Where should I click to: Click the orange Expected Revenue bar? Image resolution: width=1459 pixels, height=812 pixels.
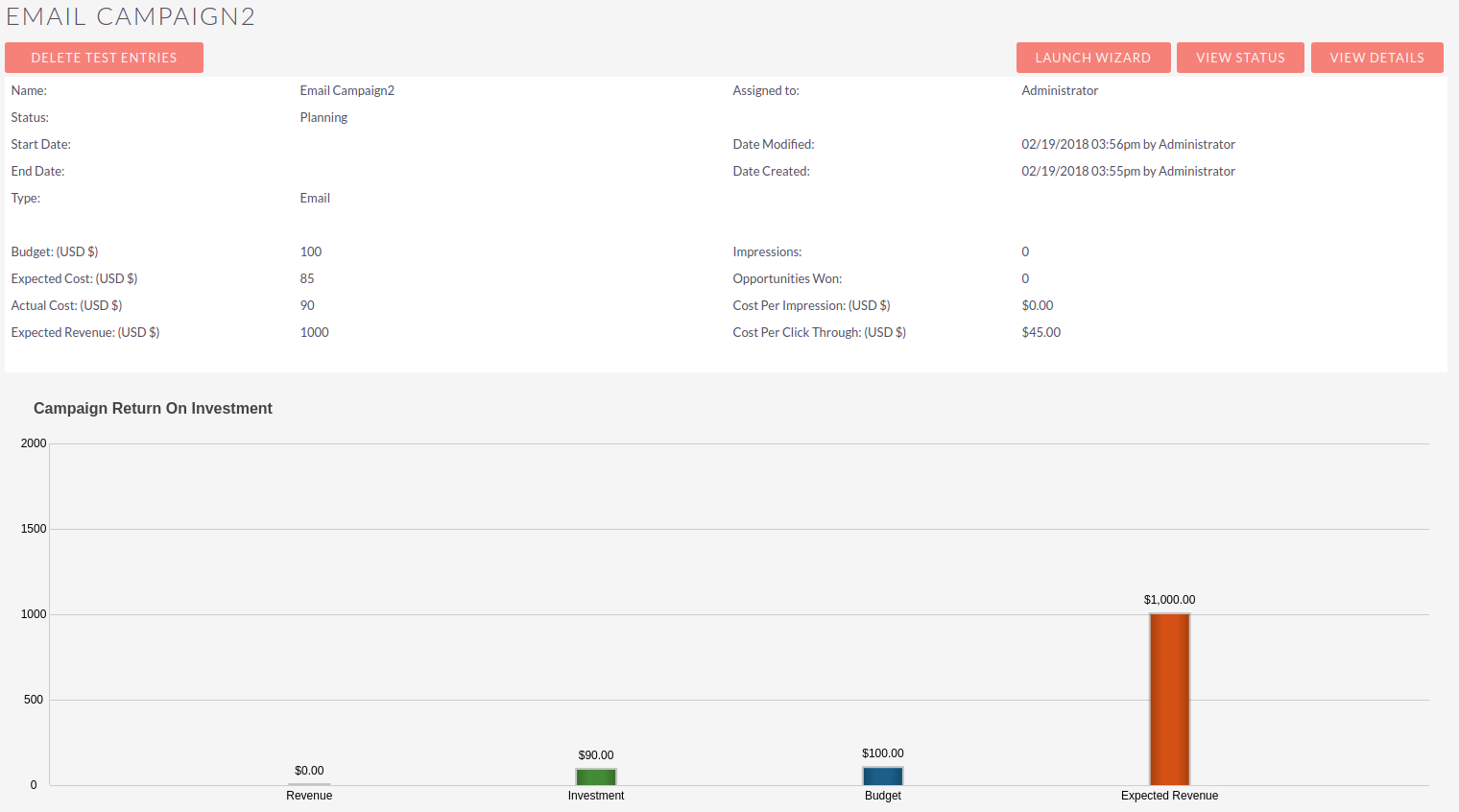coord(1169,699)
